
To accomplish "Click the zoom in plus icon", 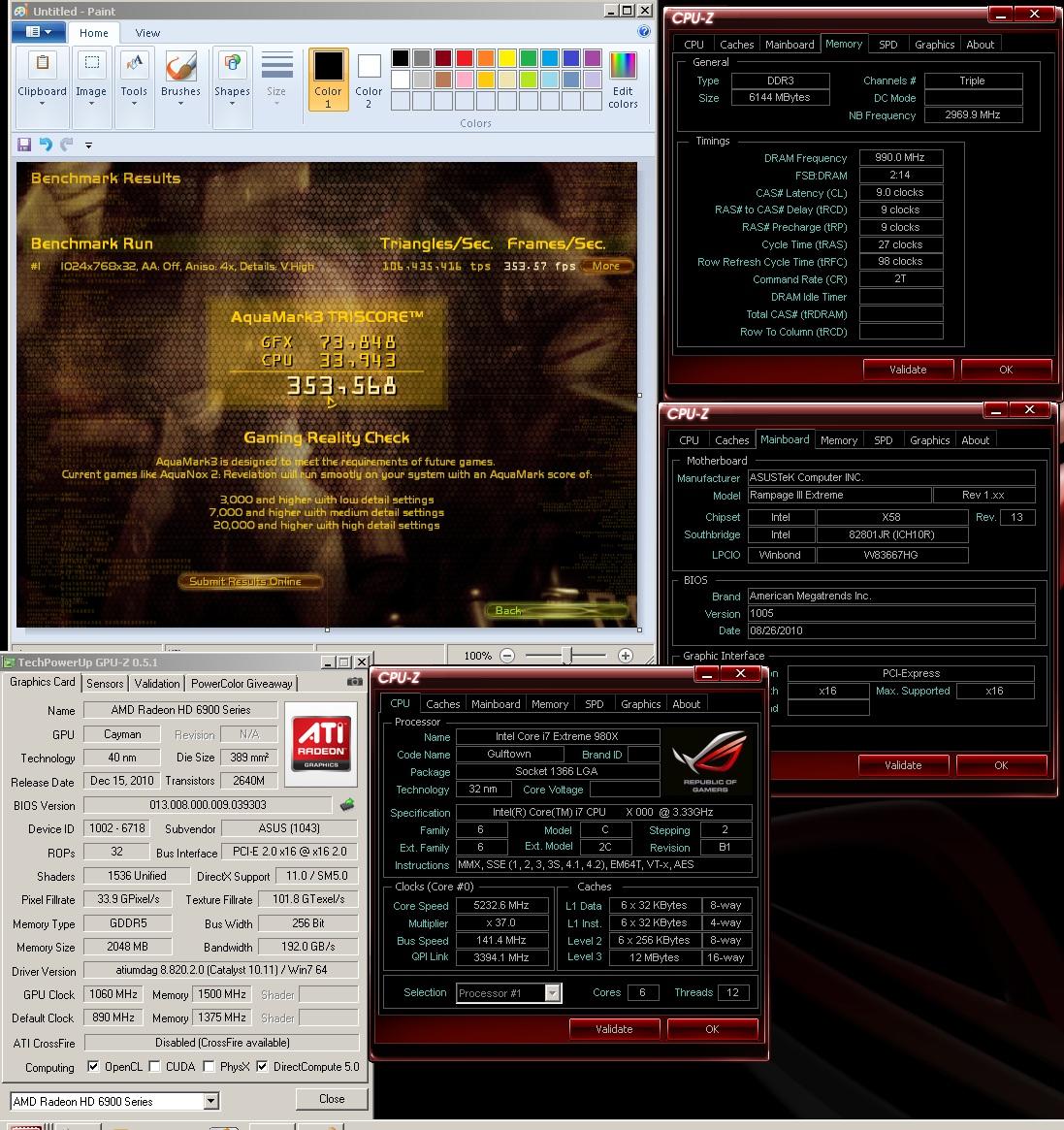I will [626, 656].
